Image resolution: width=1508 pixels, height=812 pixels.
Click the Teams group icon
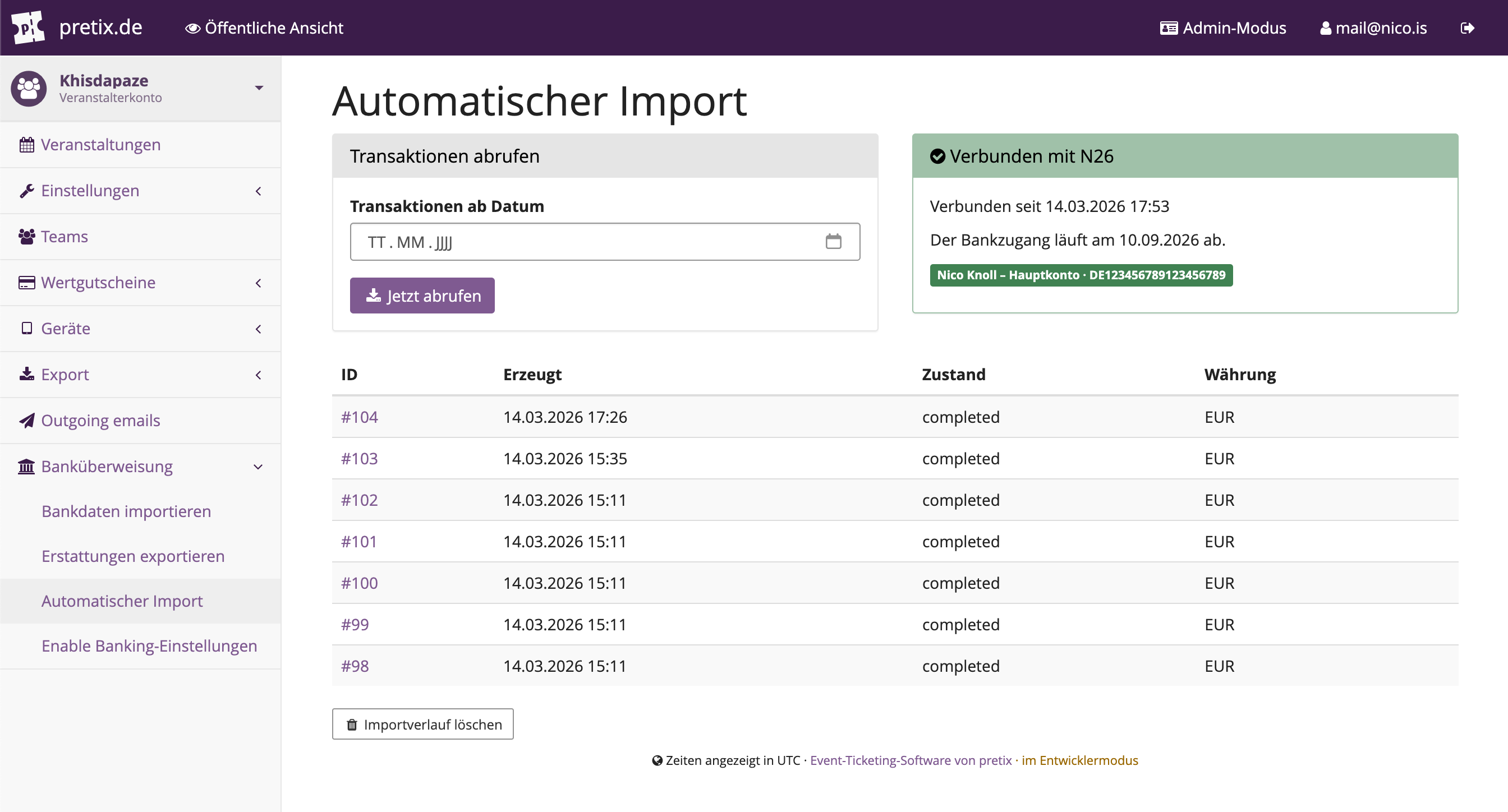point(26,236)
